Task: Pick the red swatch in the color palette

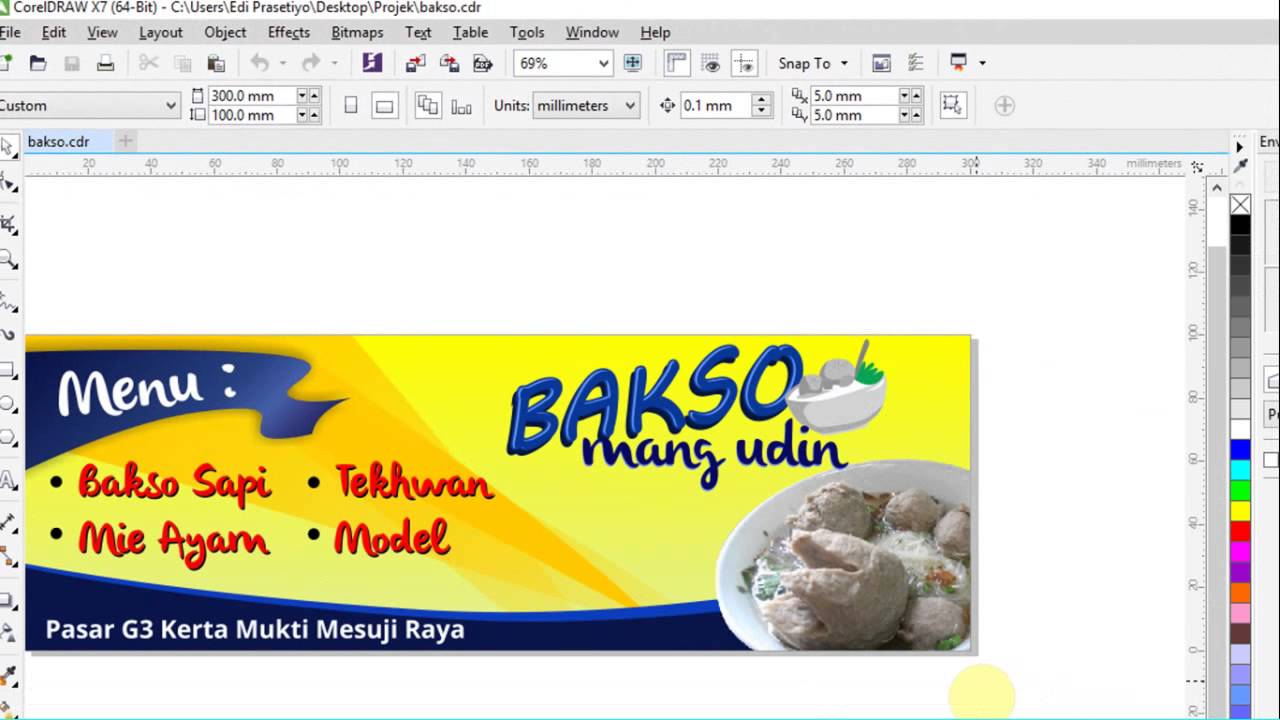Action: pos(1240,530)
